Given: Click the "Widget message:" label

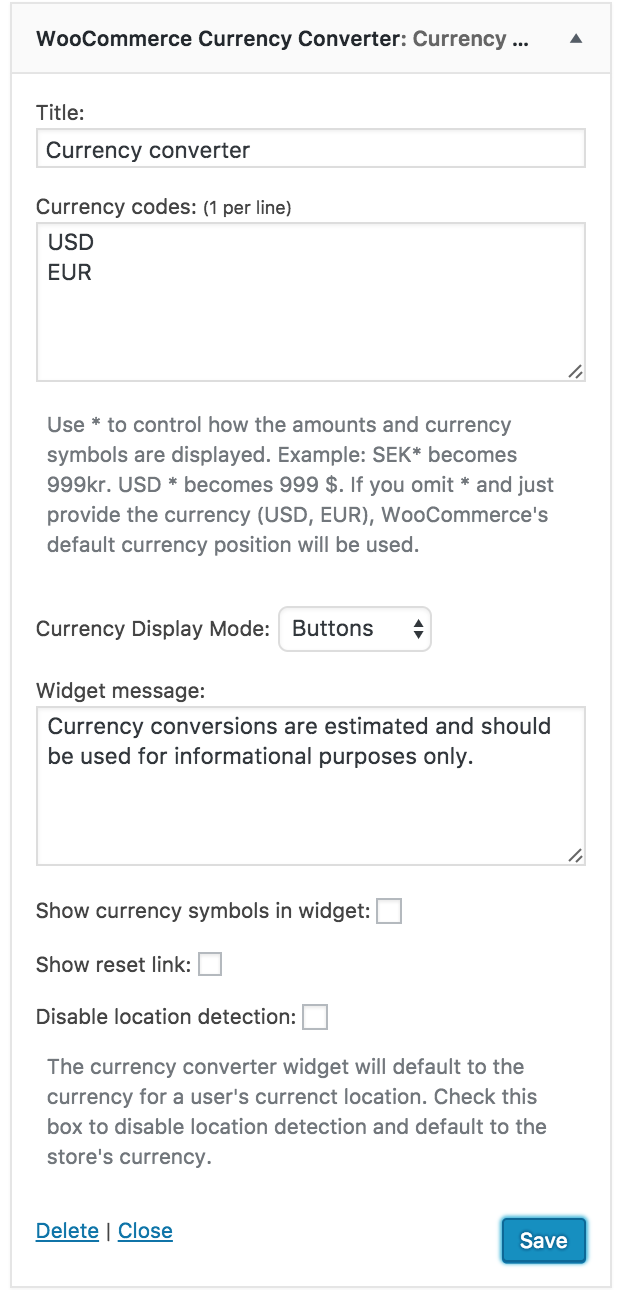Looking at the screenshot, I should (x=120, y=690).
